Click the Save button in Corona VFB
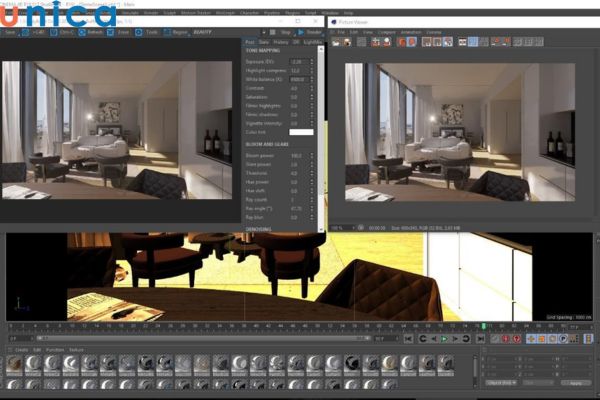The image size is (600, 400). click(x=12, y=32)
